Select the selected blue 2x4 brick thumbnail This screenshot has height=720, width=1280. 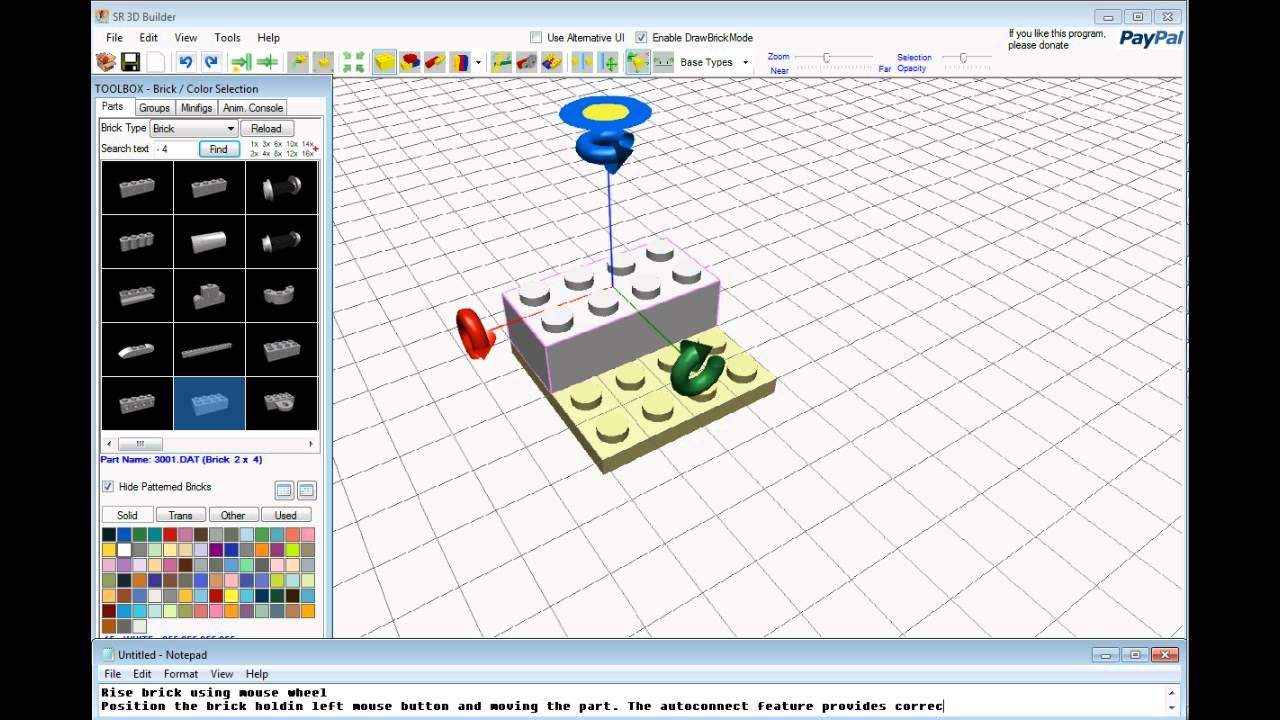209,403
